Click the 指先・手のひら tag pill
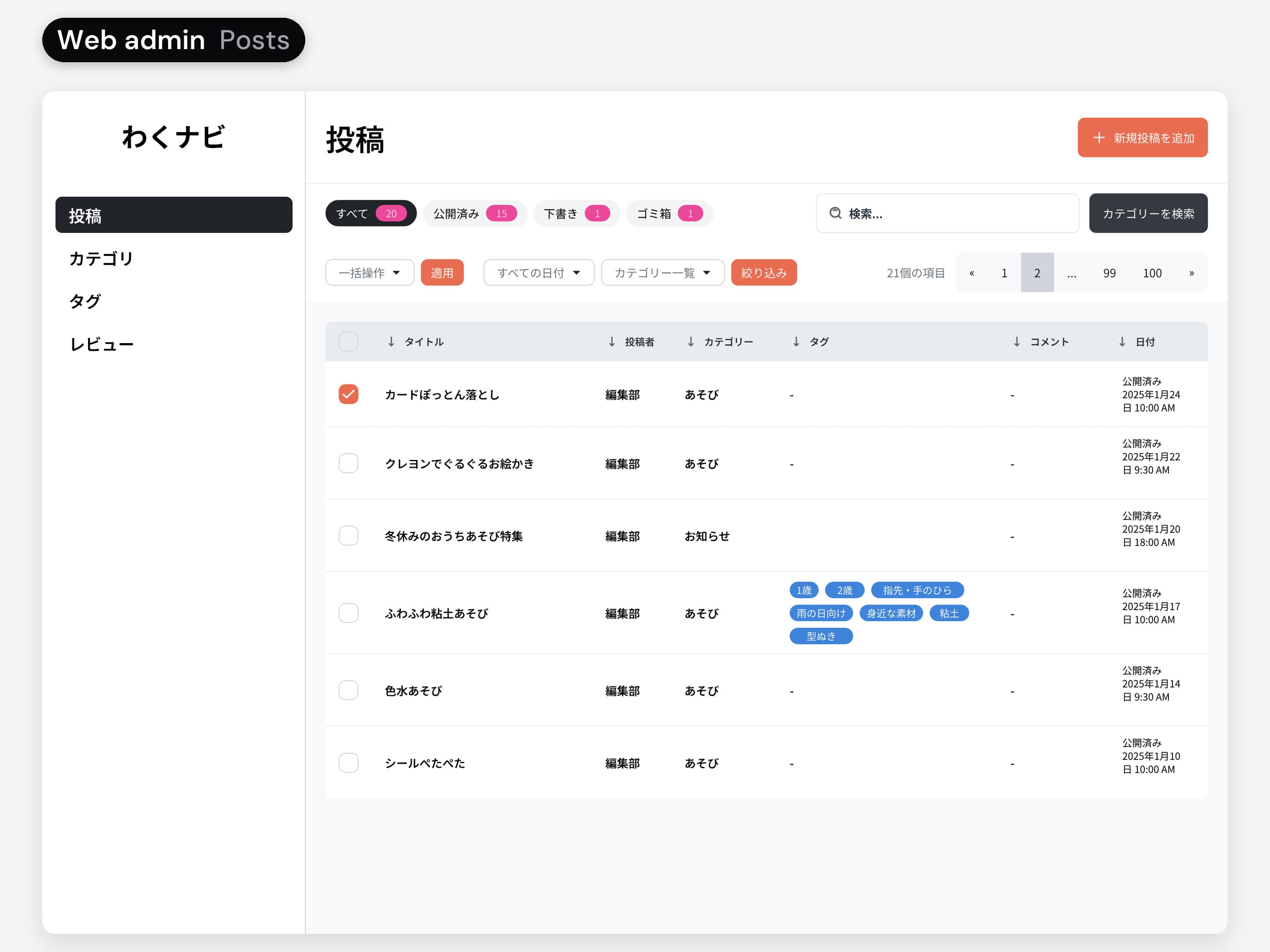 [917, 590]
